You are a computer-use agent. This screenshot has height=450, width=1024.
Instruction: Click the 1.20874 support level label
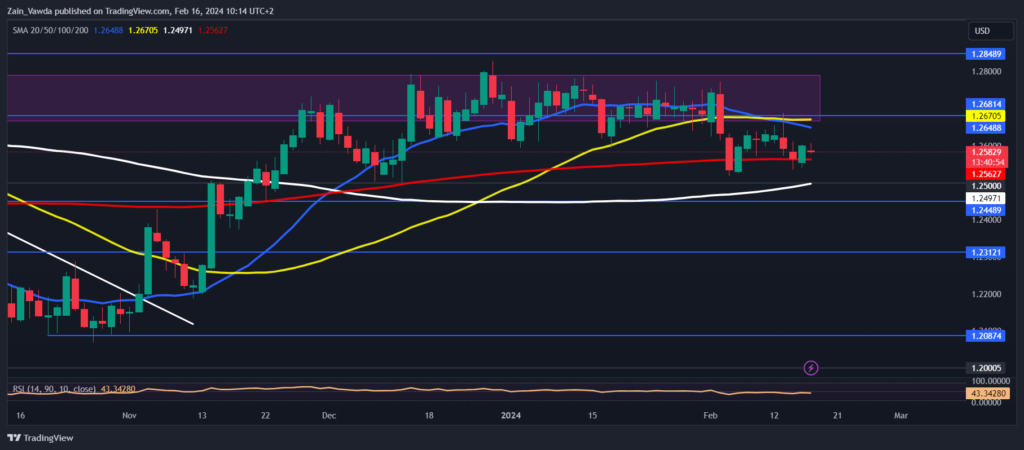(x=985, y=336)
